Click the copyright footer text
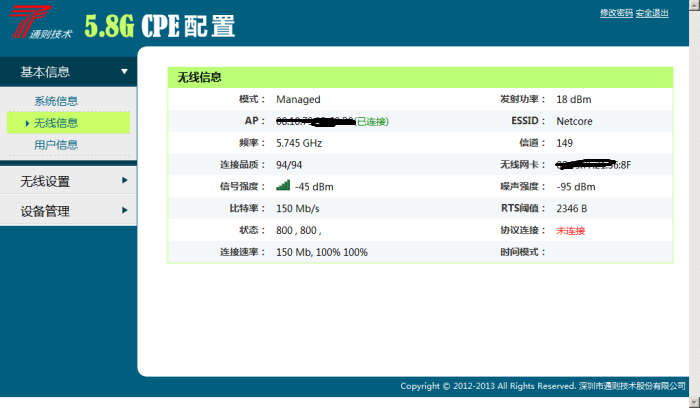The image size is (700, 408). [x=543, y=386]
